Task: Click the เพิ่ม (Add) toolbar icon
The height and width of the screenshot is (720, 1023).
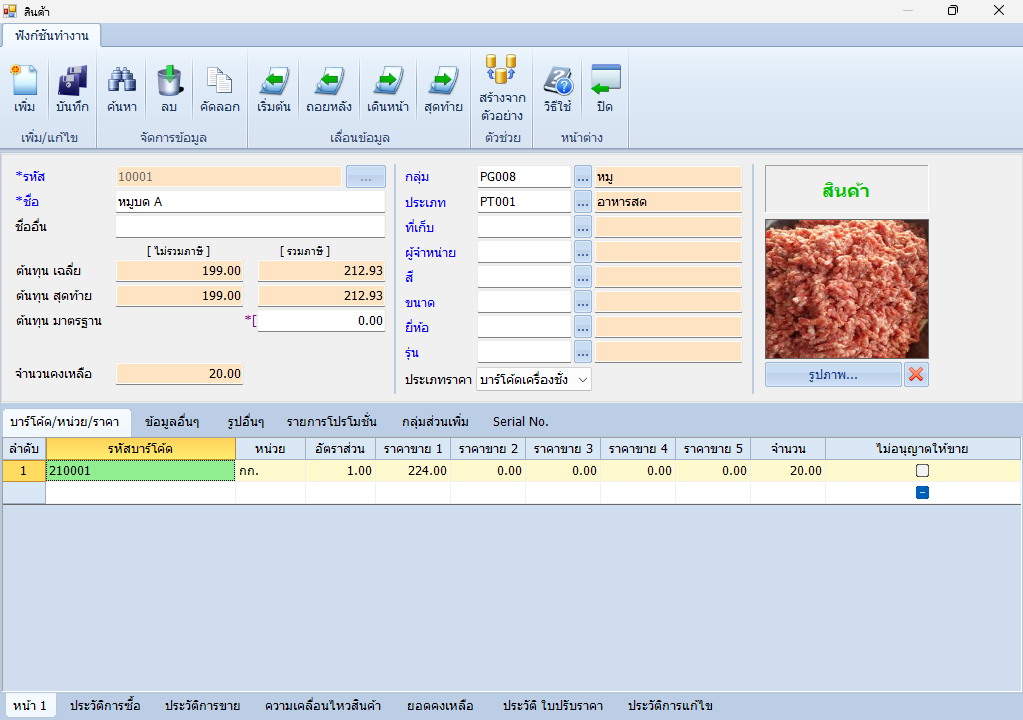Action: point(24,90)
